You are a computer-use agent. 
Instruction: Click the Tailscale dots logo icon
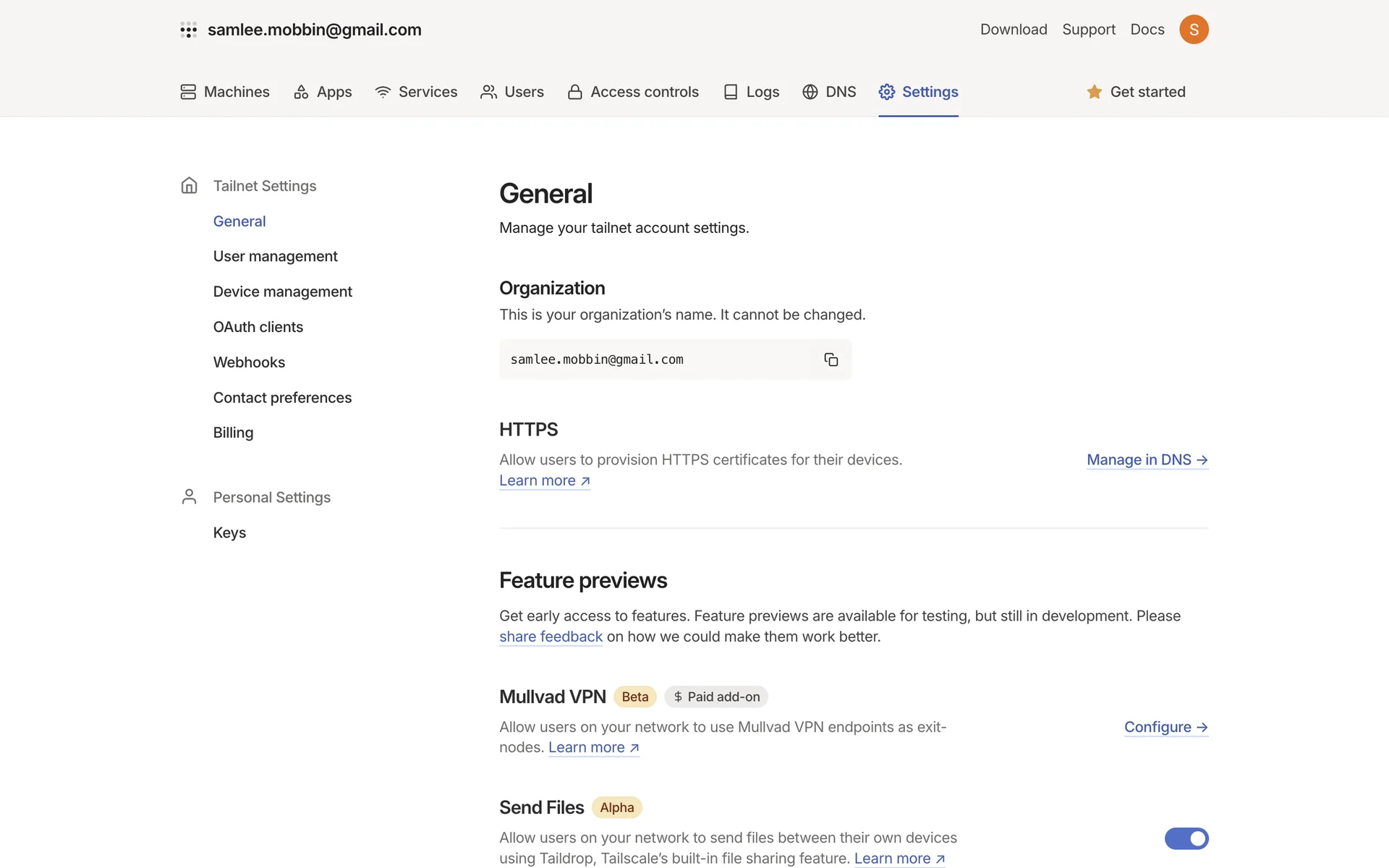188,30
